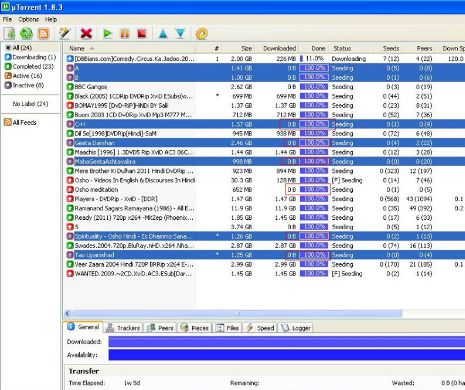Sort by the Done column header

314,48
